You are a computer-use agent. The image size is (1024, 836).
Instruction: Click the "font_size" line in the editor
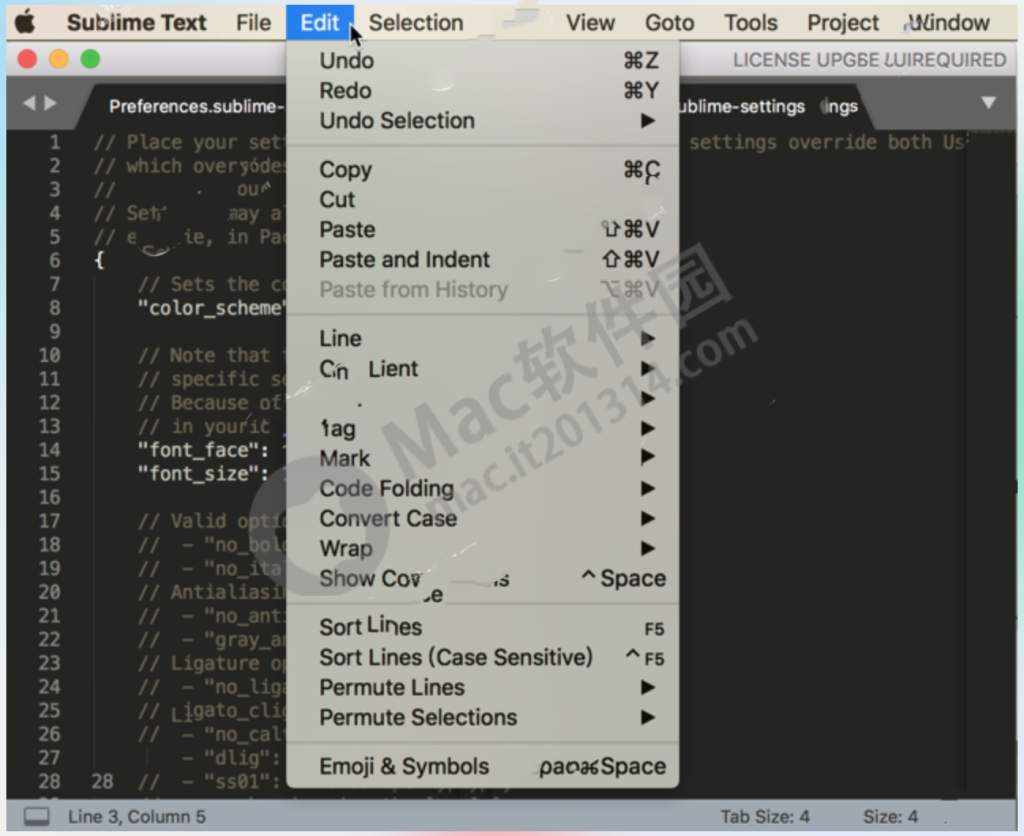click(x=203, y=474)
